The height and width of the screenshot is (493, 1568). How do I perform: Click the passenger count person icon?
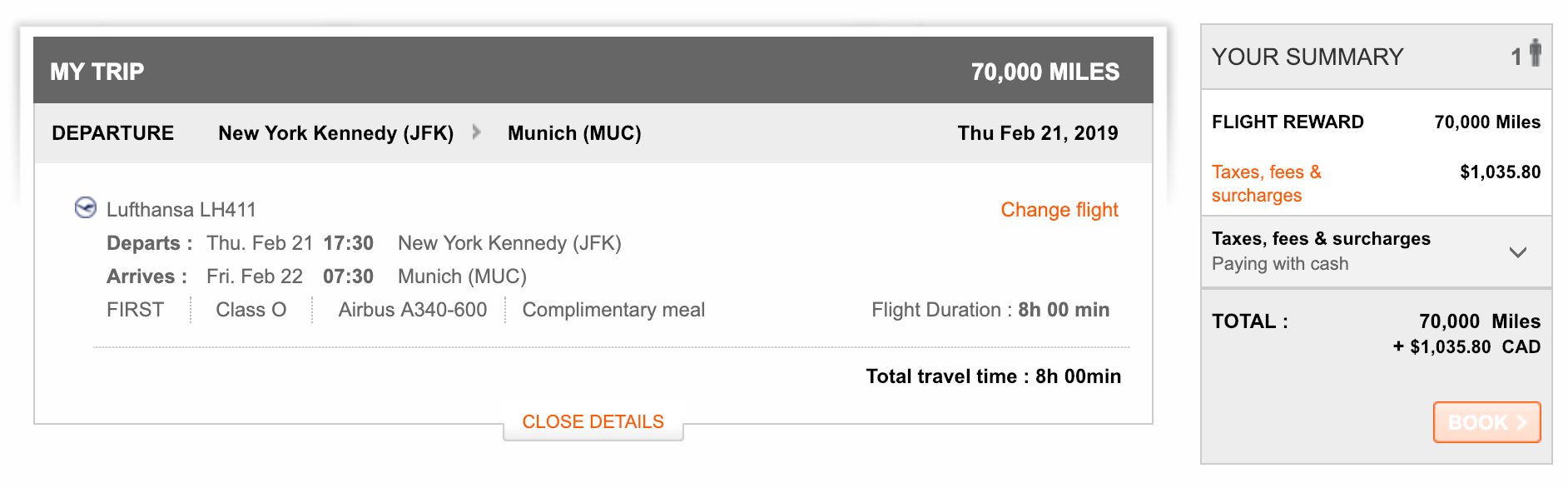1535,53
